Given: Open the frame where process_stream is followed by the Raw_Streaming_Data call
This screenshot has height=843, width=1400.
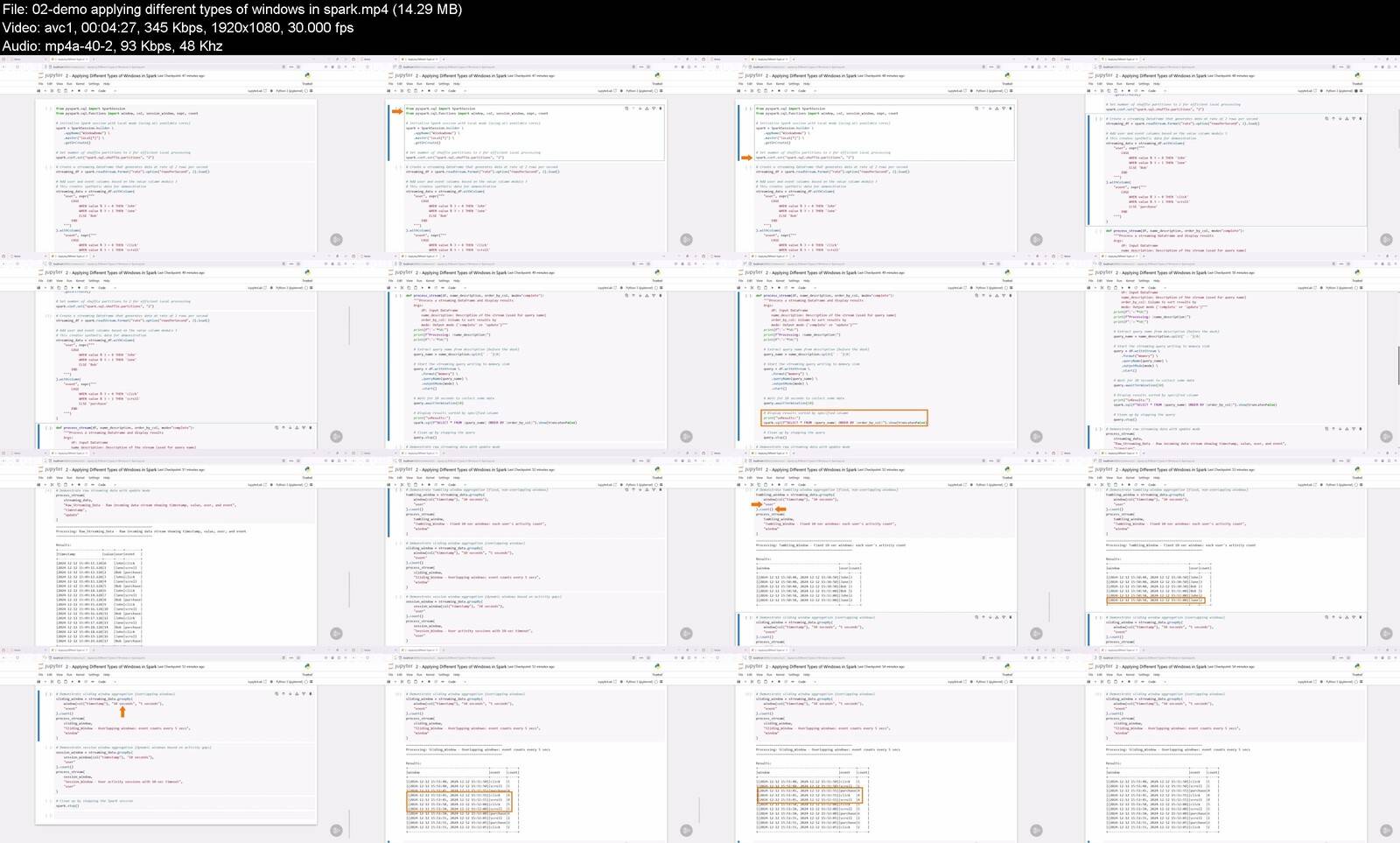Looking at the screenshot, I should coord(1225,351).
